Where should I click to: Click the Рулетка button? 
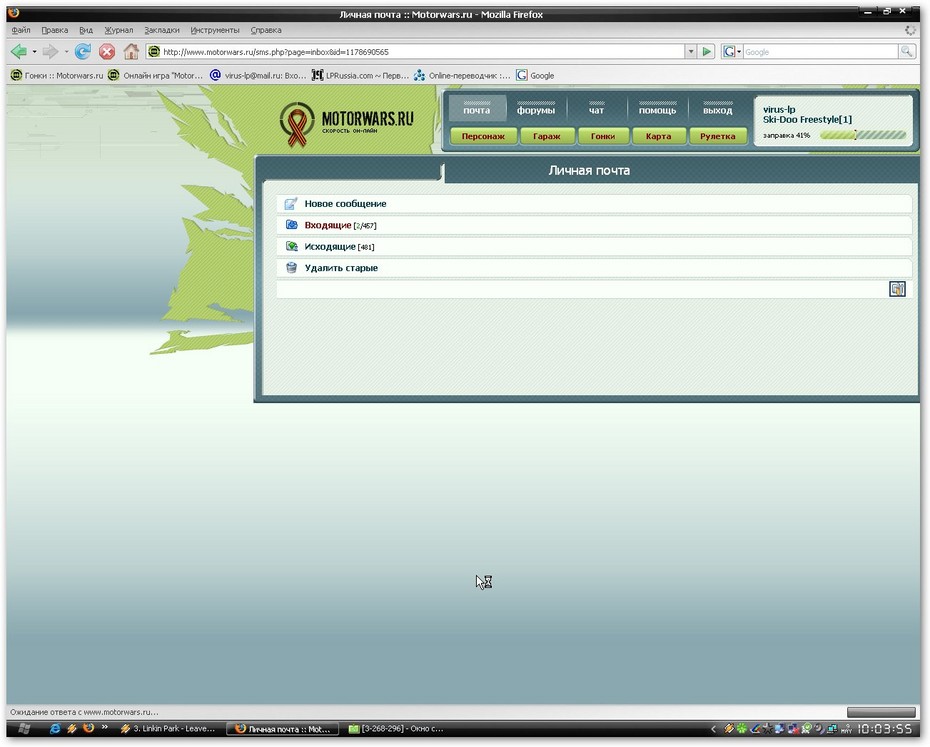coord(718,136)
